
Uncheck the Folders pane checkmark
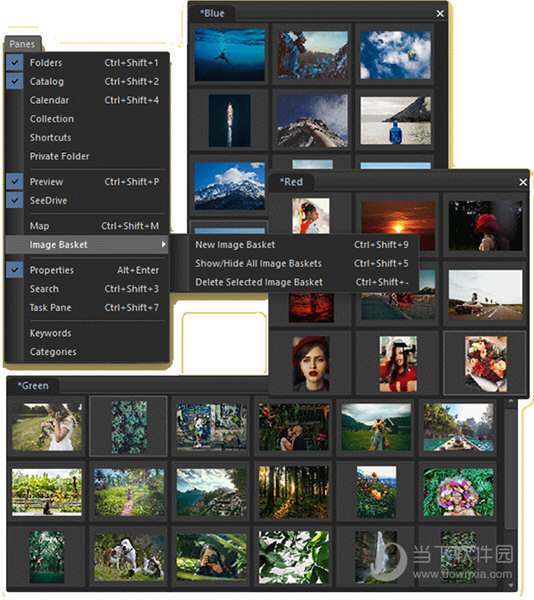click(x=15, y=62)
